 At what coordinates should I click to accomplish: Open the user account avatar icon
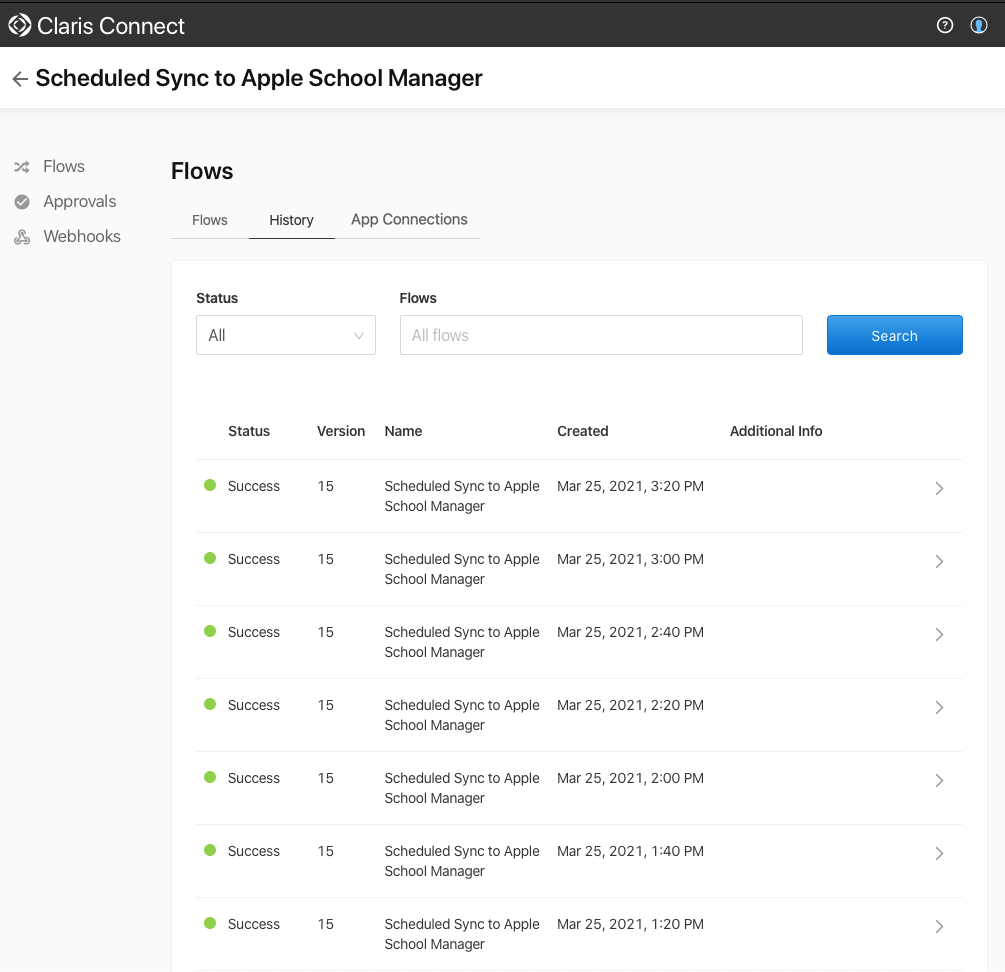[x=978, y=25]
